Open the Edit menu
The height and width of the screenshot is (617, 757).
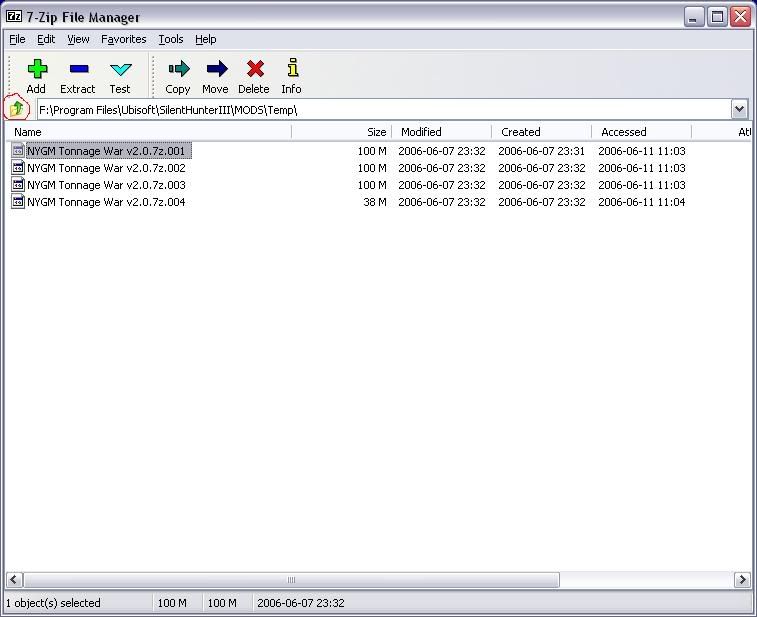[46, 39]
